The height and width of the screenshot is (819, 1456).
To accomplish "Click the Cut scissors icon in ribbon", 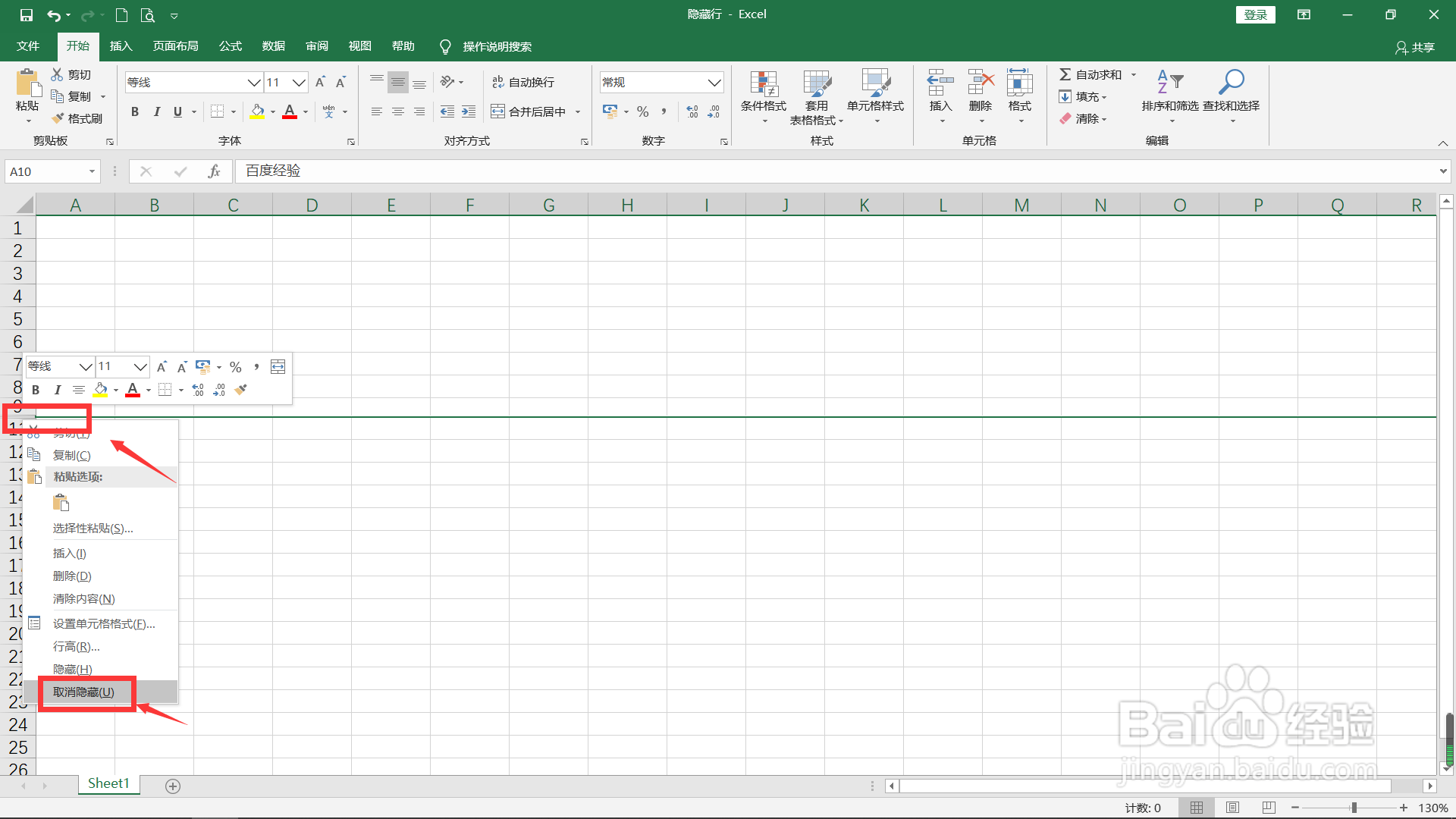I will tap(58, 74).
